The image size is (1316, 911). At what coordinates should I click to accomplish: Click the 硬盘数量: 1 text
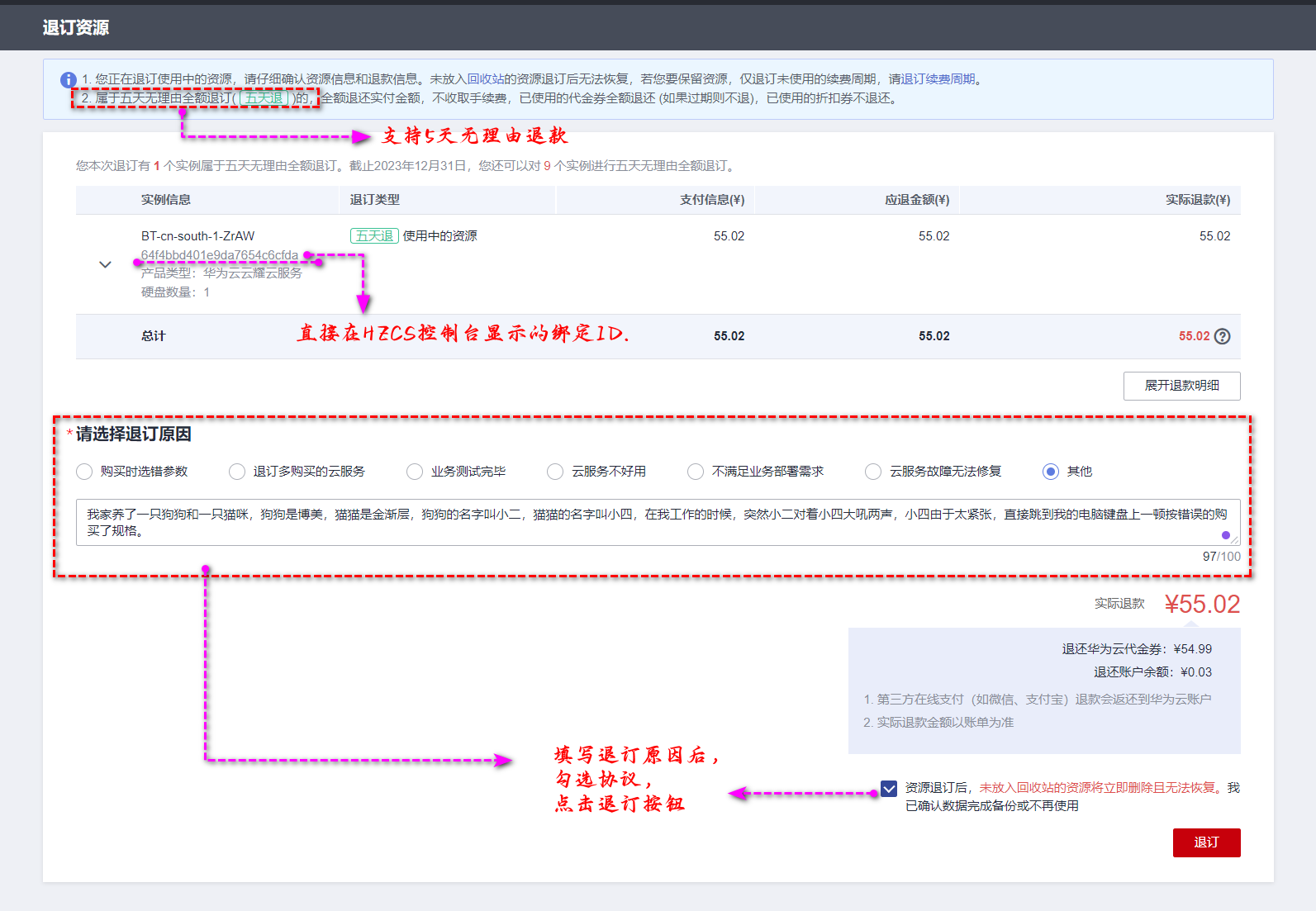[175, 292]
